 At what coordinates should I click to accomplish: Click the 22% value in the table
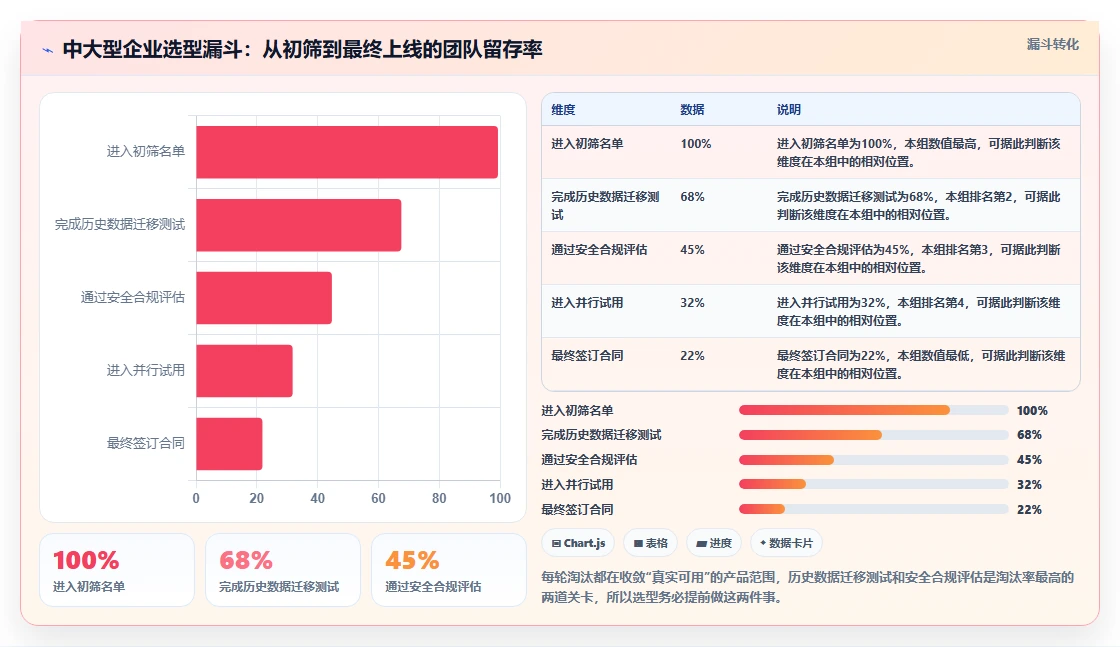[692, 356]
